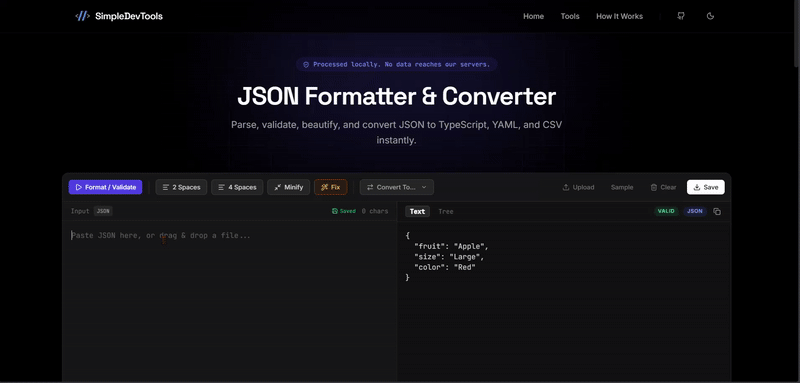This screenshot has width=800, height=383.
Task: Upload a JSON file
Action: [578, 187]
